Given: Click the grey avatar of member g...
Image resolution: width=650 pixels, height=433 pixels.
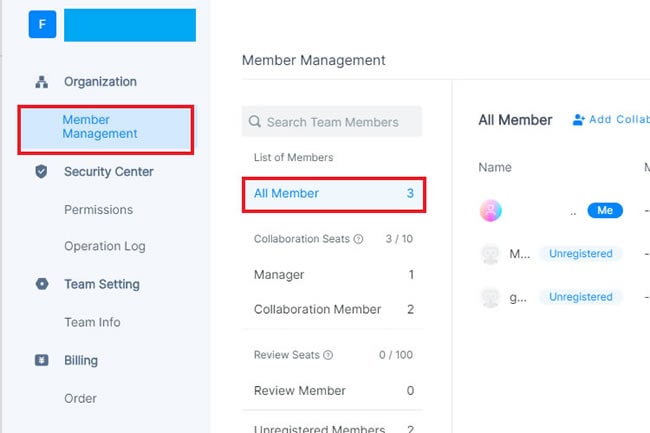Looking at the screenshot, I should (490, 297).
